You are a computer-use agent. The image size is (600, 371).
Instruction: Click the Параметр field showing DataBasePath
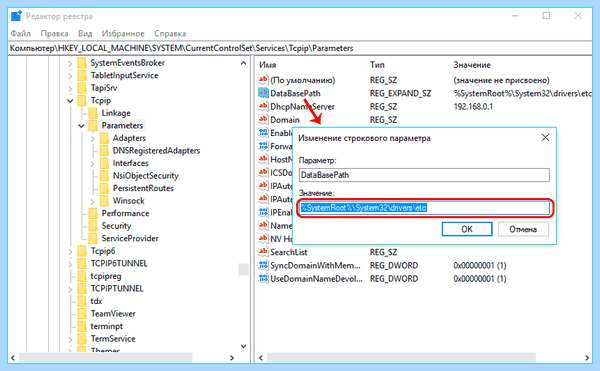tap(424, 175)
